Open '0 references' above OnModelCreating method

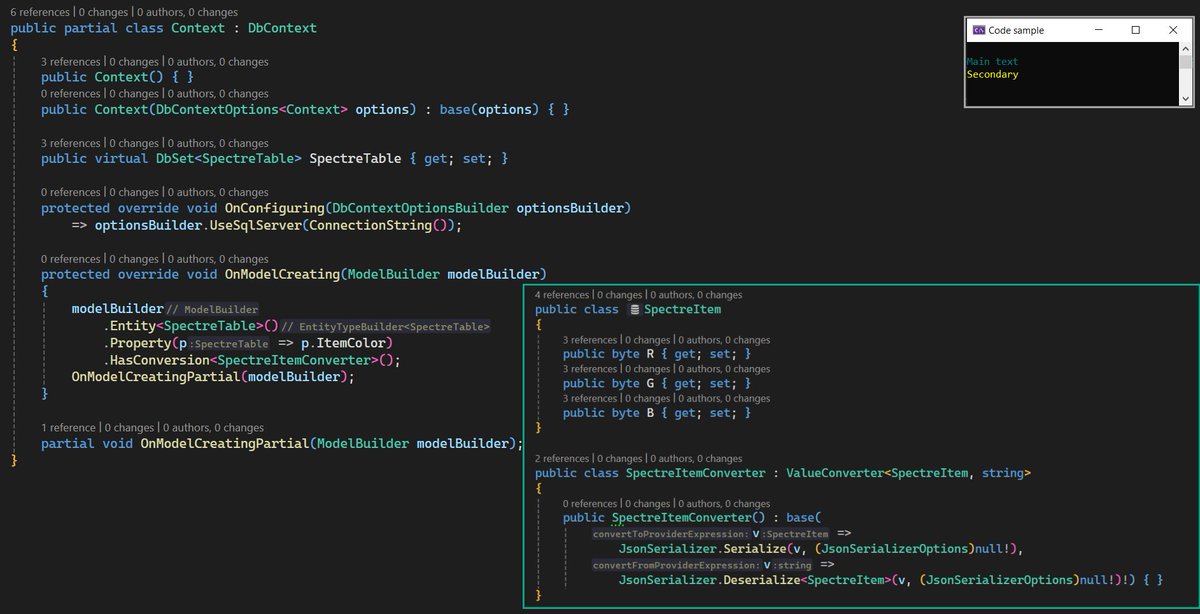click(71, 258)
